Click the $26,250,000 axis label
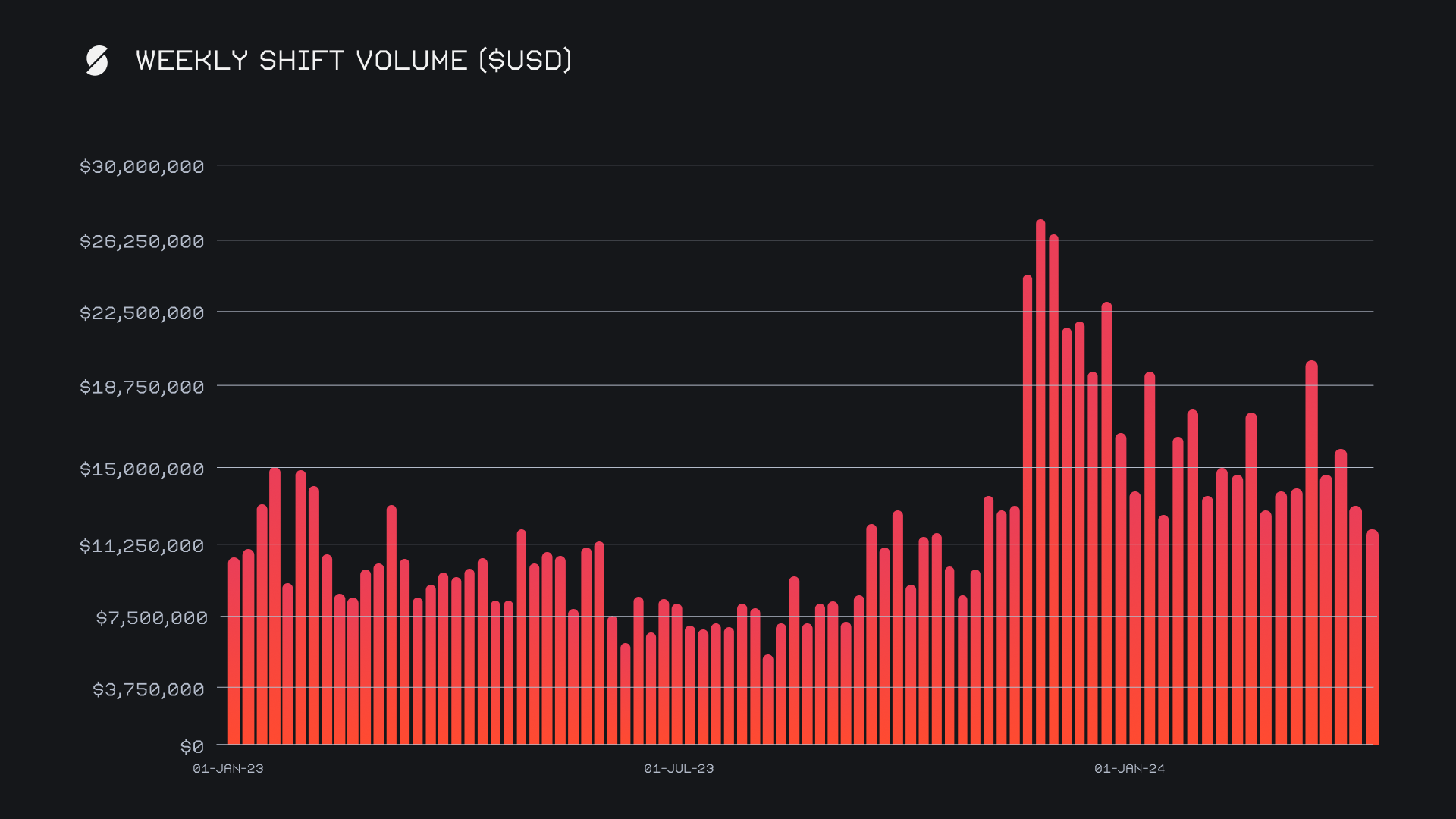The height and width of the screenshot is (819, 1456). coord(142,242)
